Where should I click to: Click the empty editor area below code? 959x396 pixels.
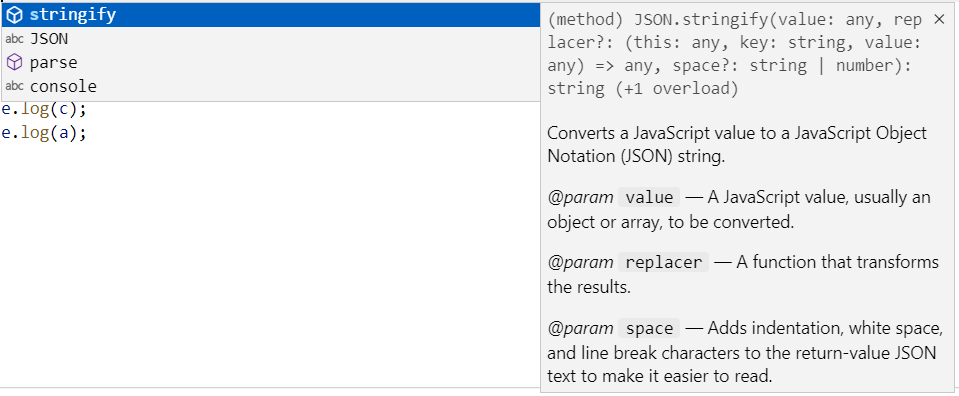coord(269,263)
